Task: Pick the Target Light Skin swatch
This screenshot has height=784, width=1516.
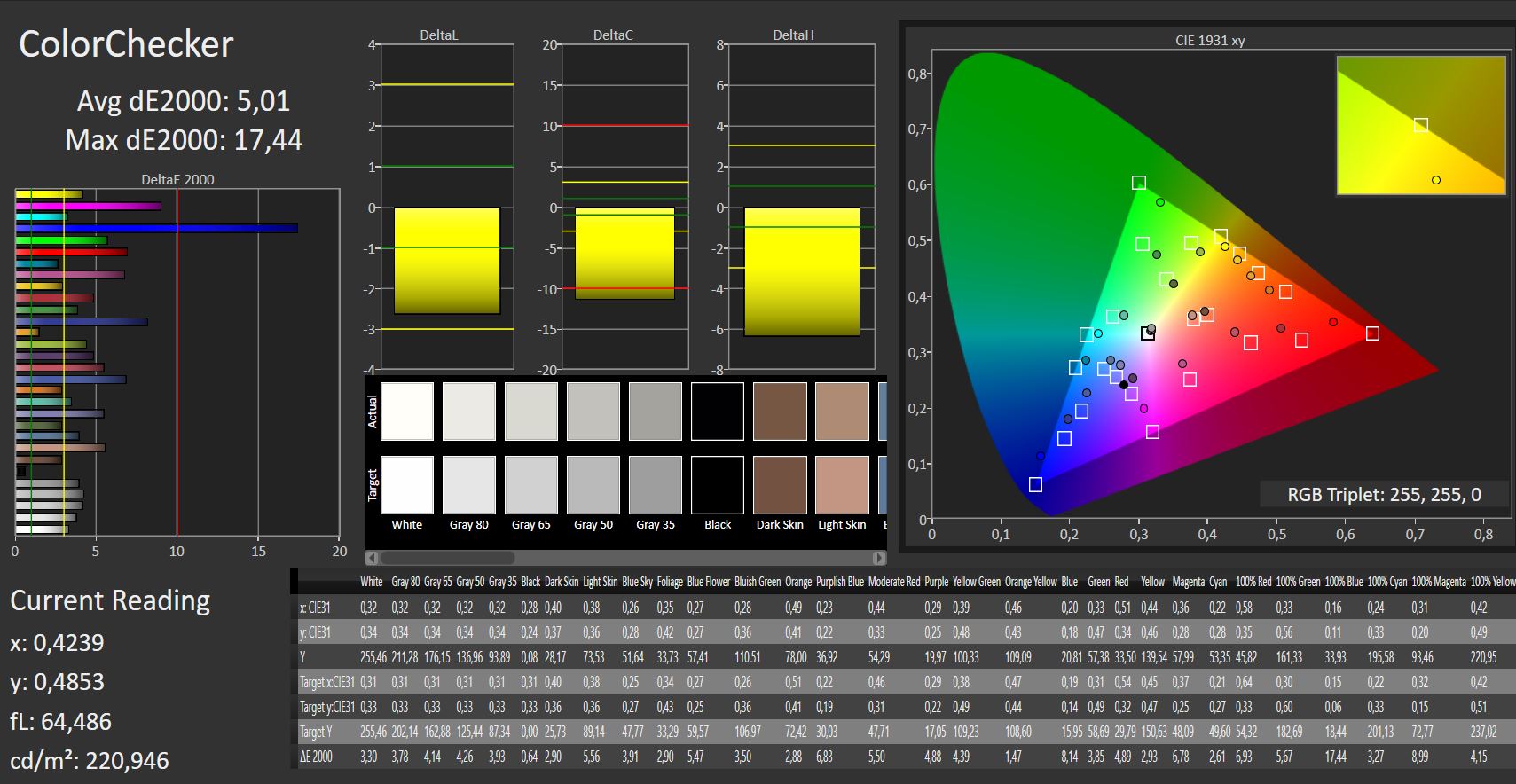Action: pos(842,485)
